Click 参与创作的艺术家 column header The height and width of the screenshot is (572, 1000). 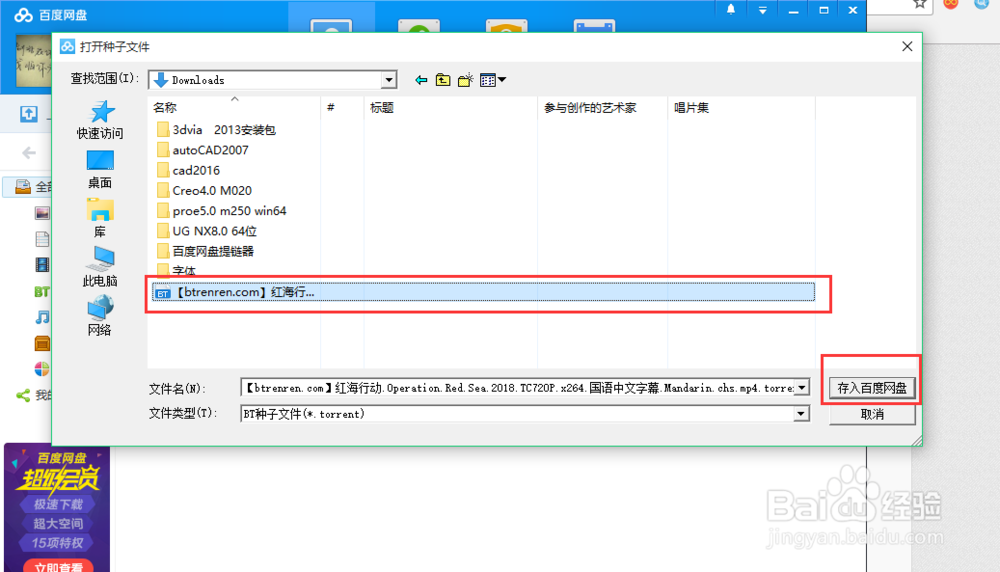[x=603, y=108]
